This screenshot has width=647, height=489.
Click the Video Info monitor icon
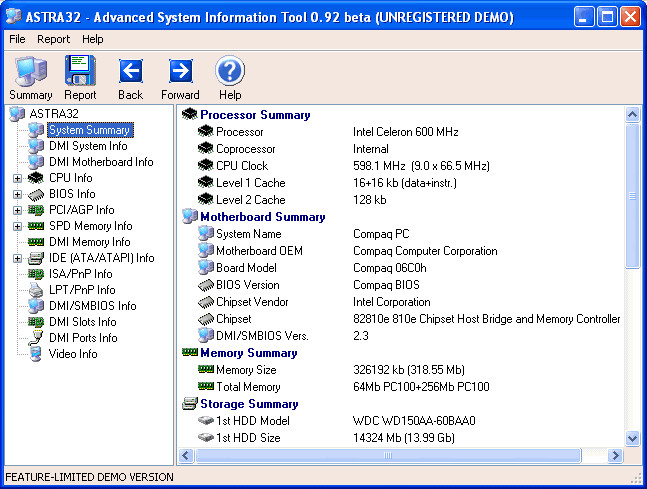[36, 354]
